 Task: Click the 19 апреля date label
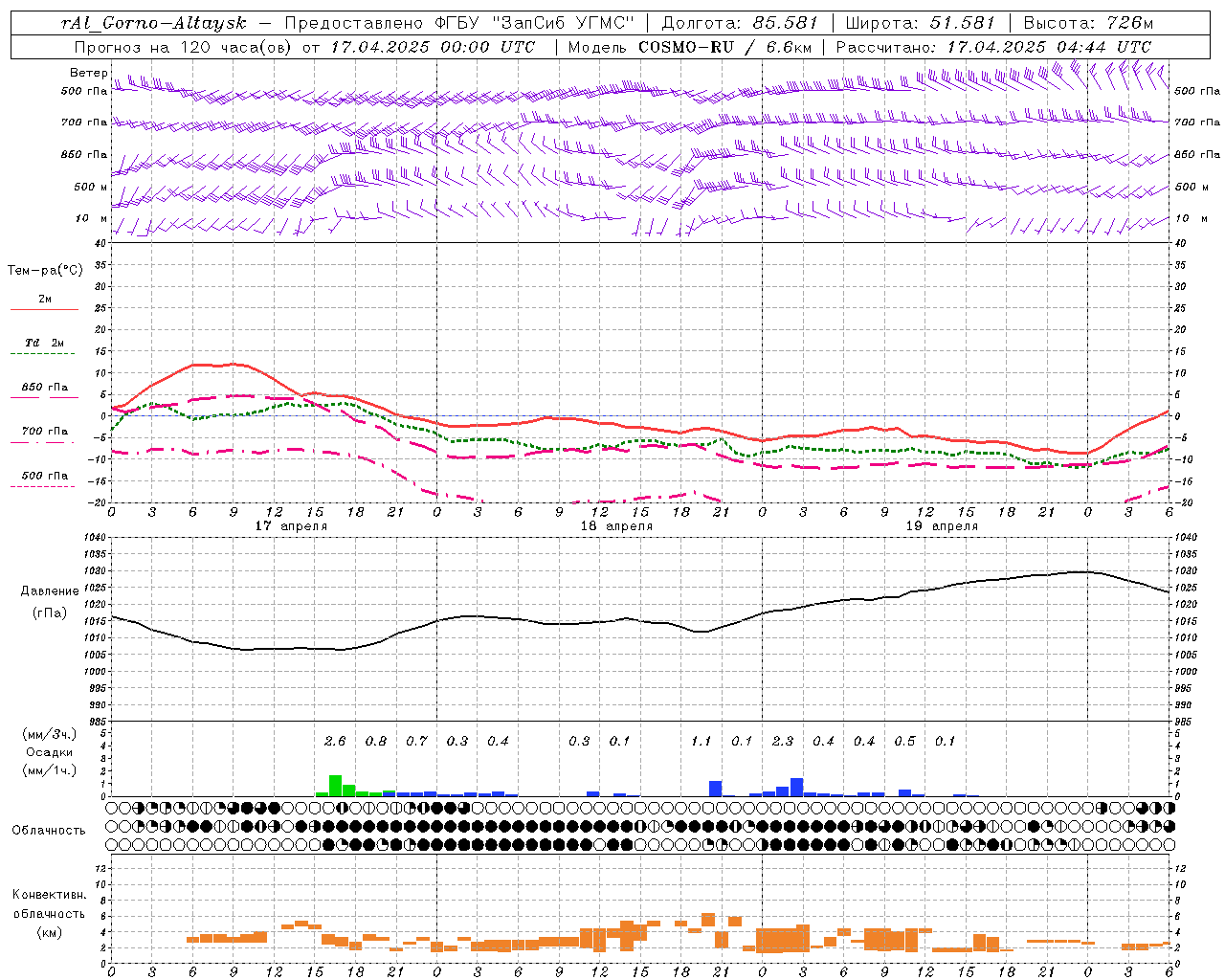[942, 525]
